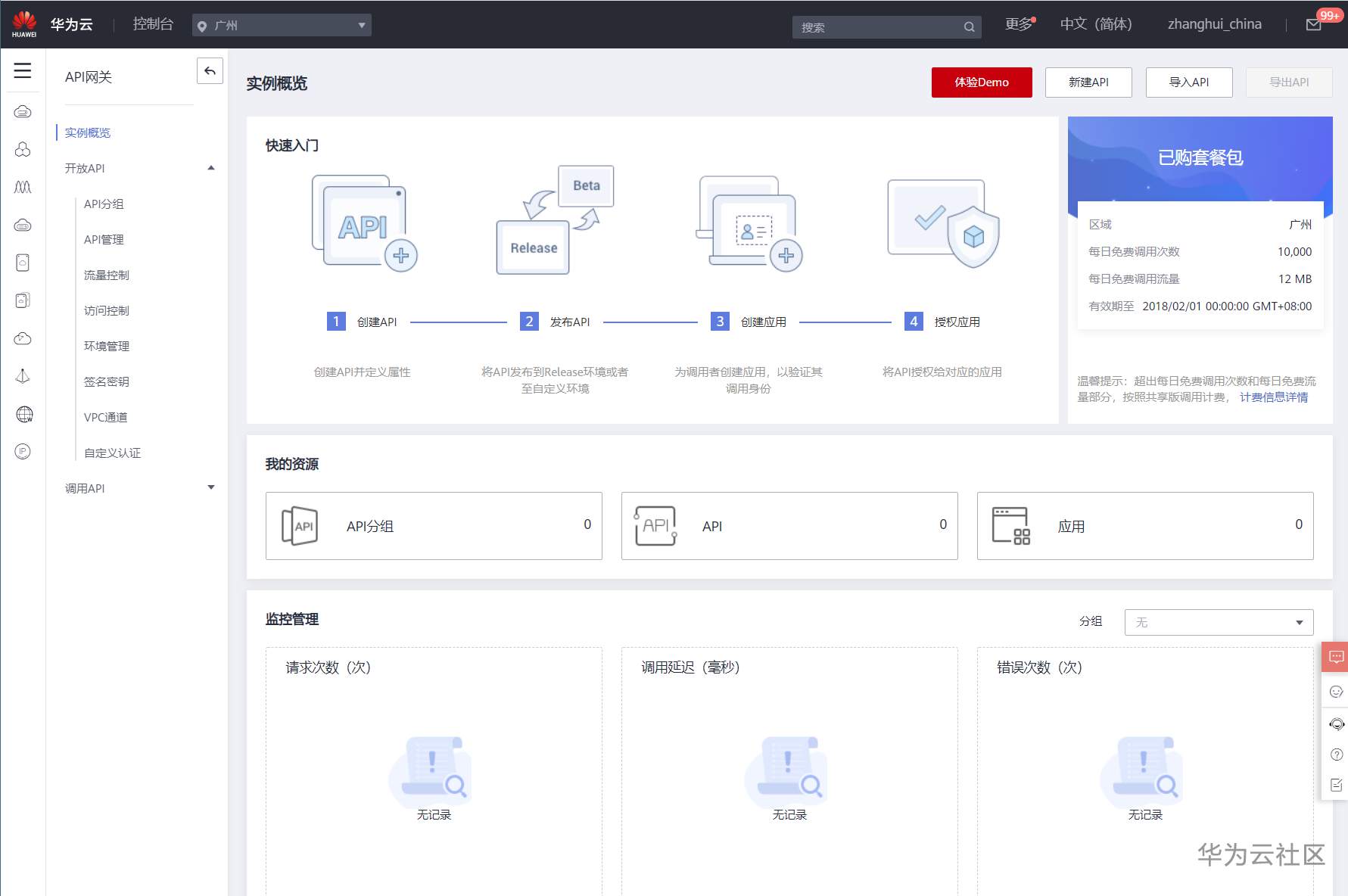Click the red 体验Demo button
This screenshot has height=896, width=1348.
click(982, 82)
